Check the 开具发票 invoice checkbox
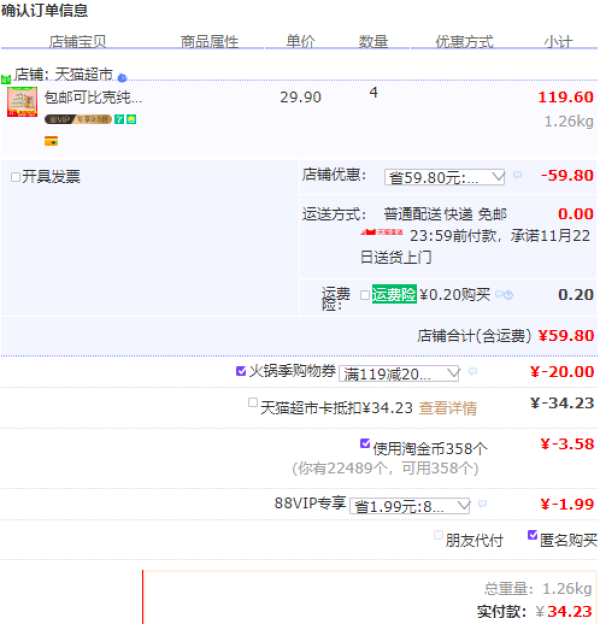The image size is (600, 624). 16,177
